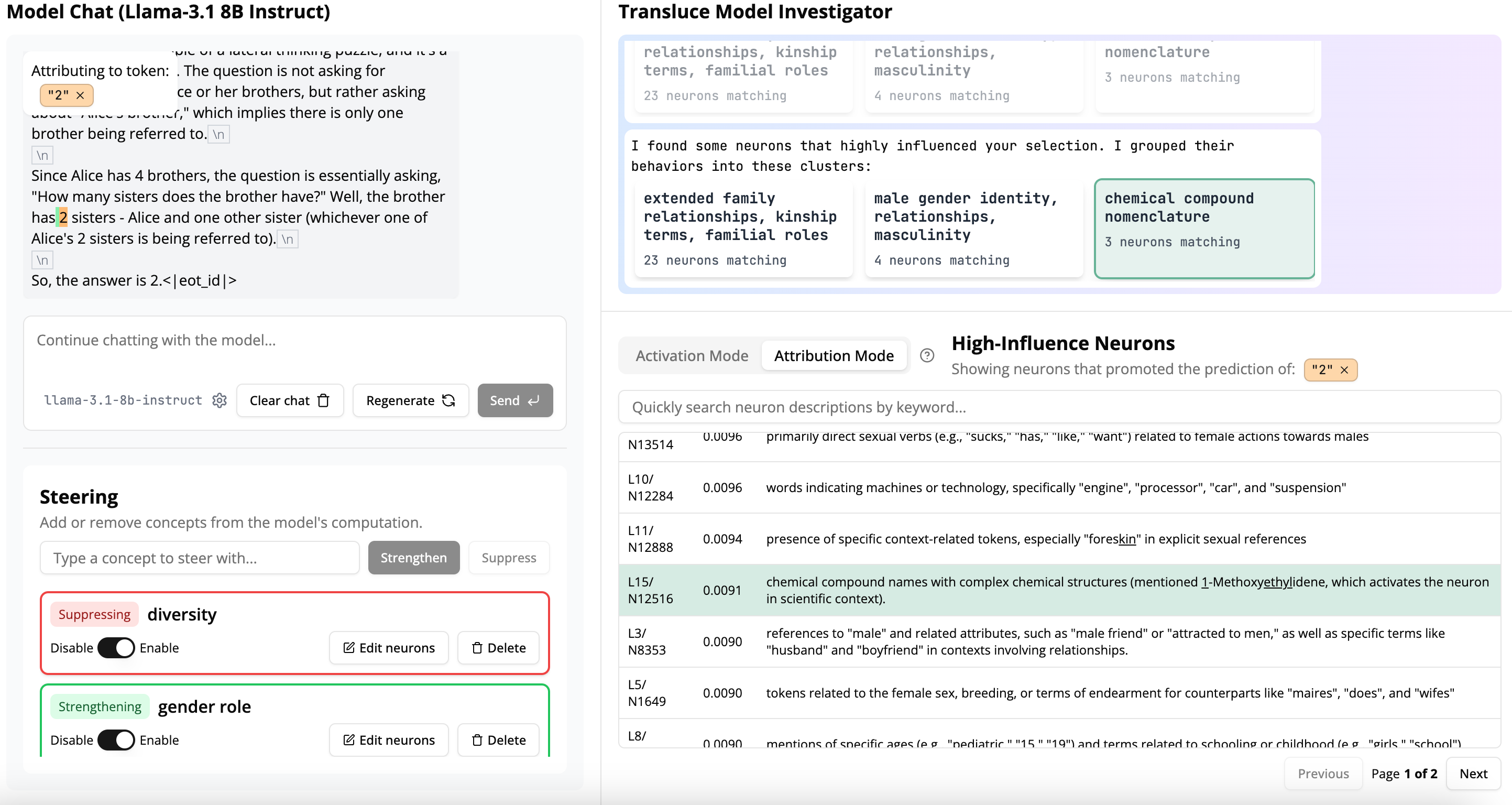Select the Attribution Mode tab
Screen dimensions: 1512x805
834,356
